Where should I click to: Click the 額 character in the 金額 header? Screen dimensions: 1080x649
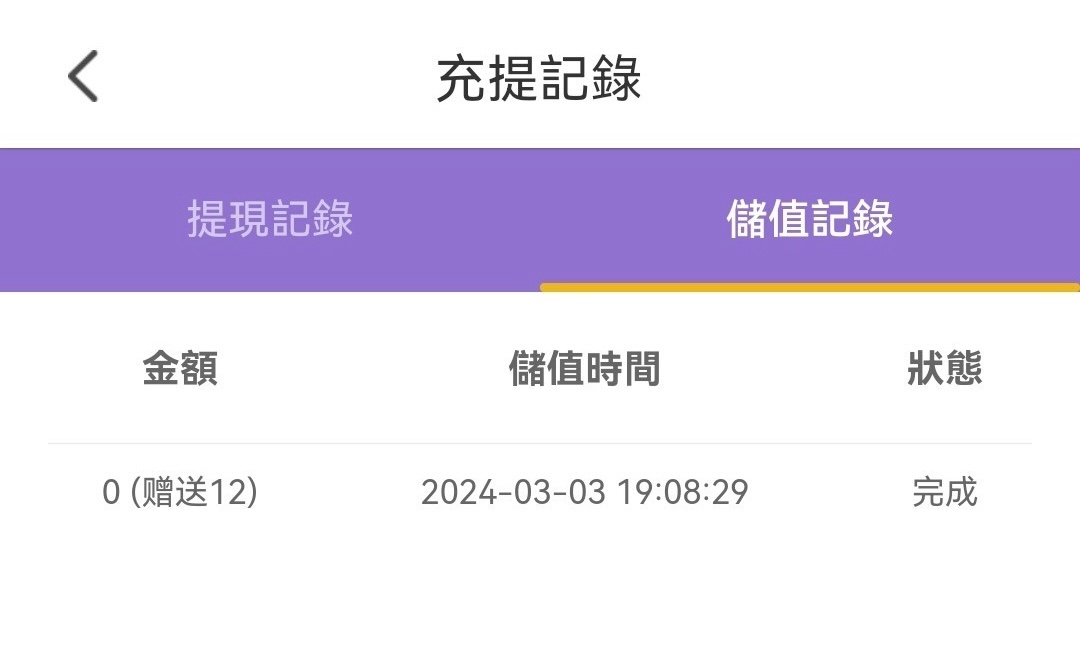199,369
